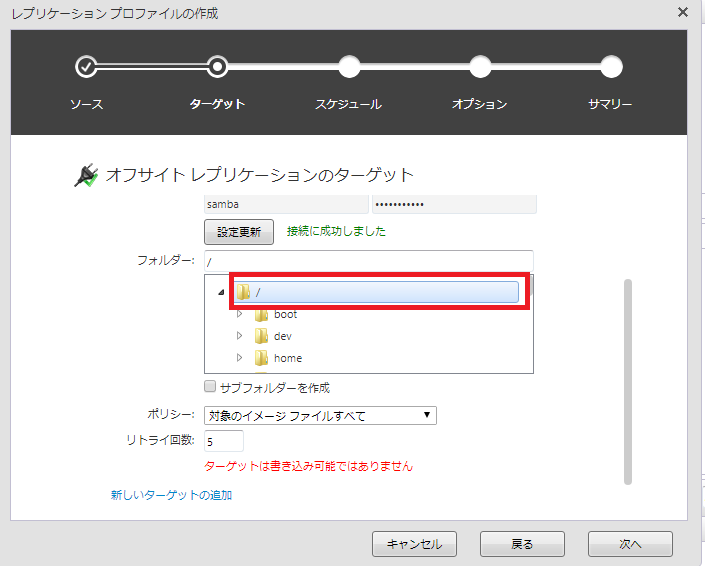Image resolution: width=705 pixels, height=566 pixels.
Task: Click the ターゲット step circle
Action: tap(217, 67)
